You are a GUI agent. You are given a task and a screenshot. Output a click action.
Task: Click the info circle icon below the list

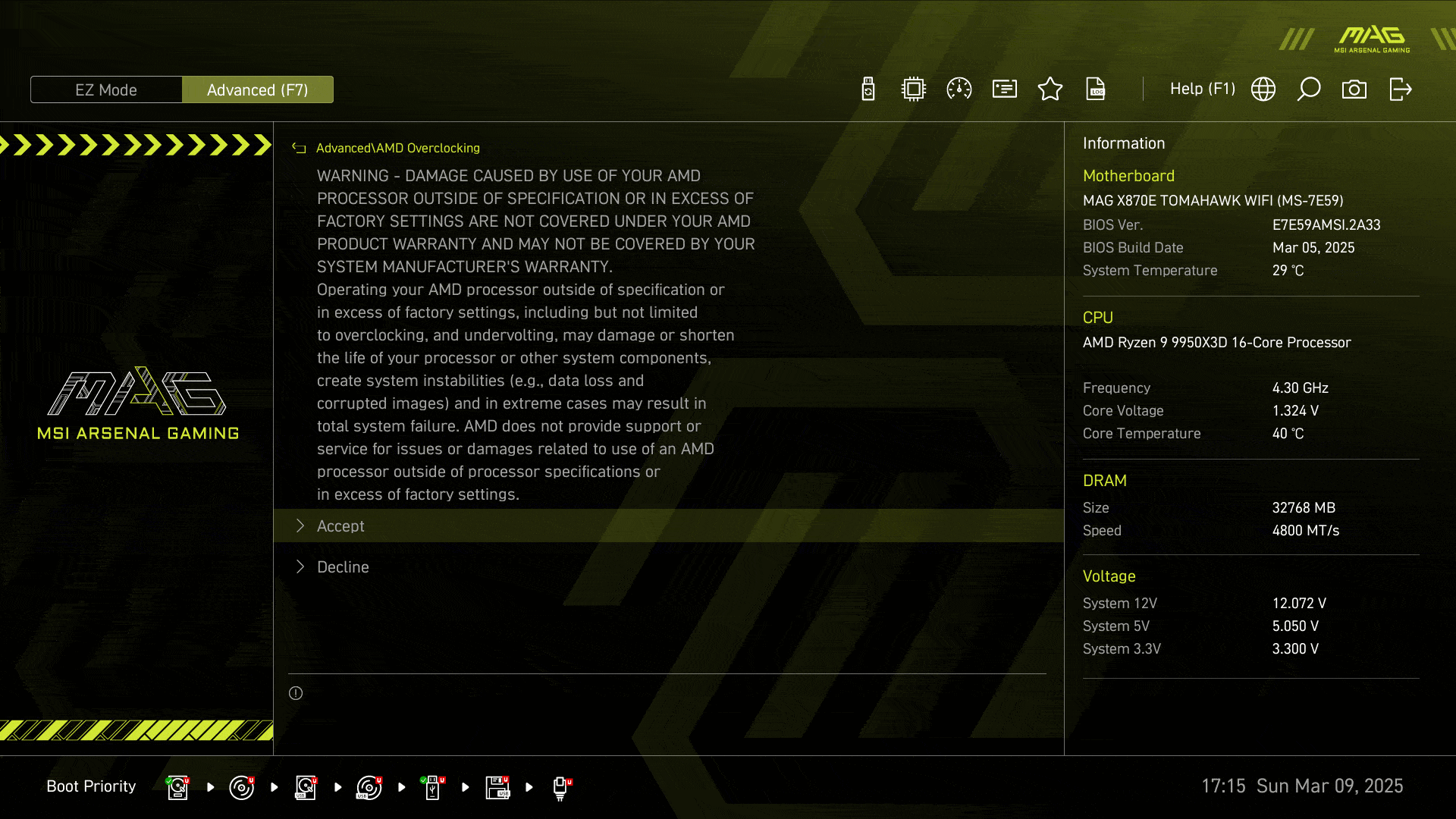coord(296,693)
